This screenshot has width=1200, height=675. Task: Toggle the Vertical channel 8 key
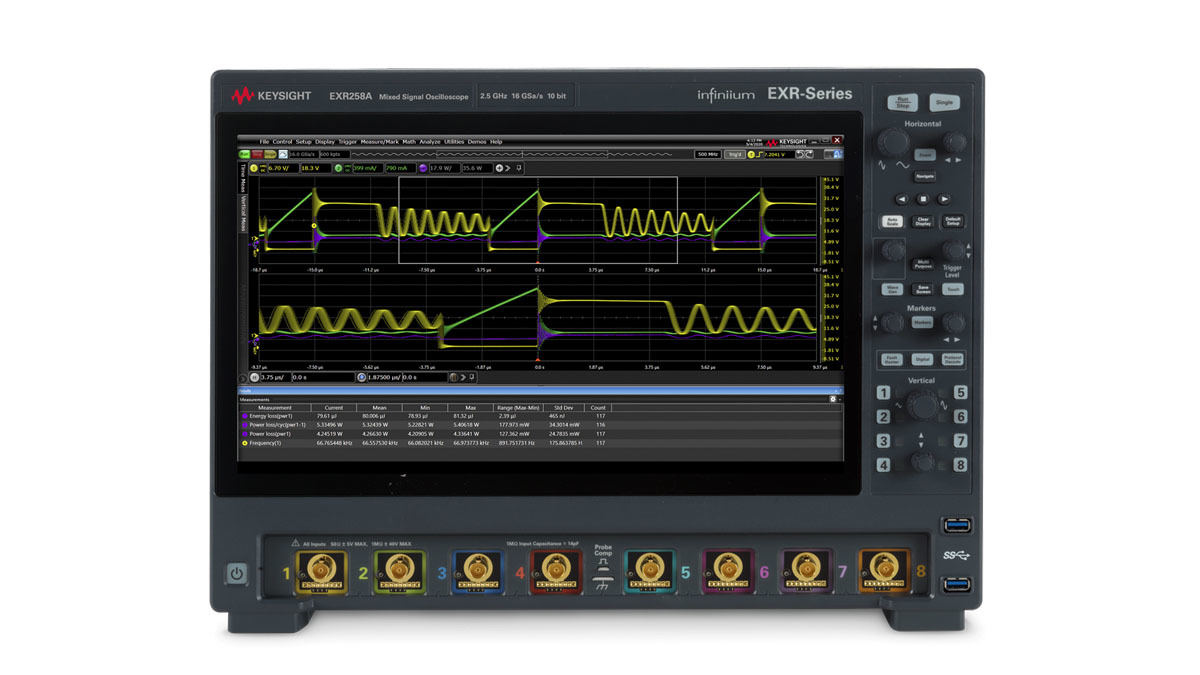coord(960,465)
